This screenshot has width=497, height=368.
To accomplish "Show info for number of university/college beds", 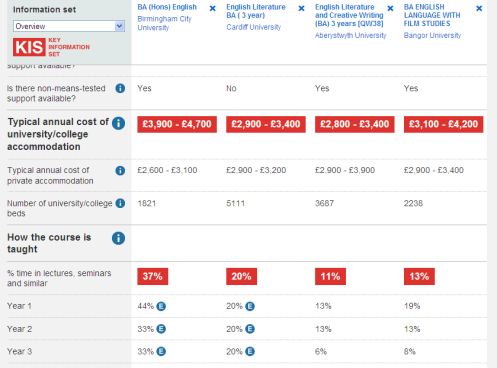I will (120, 203).
